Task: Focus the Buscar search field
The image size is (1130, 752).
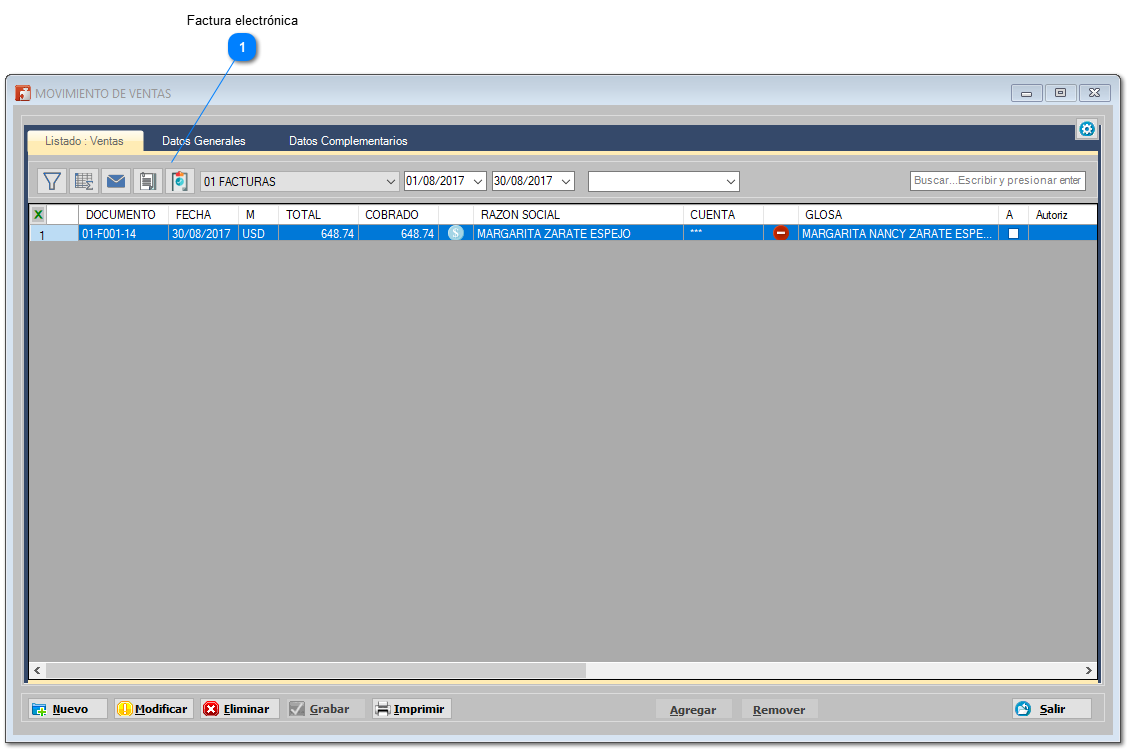Action: pos(997,180)
